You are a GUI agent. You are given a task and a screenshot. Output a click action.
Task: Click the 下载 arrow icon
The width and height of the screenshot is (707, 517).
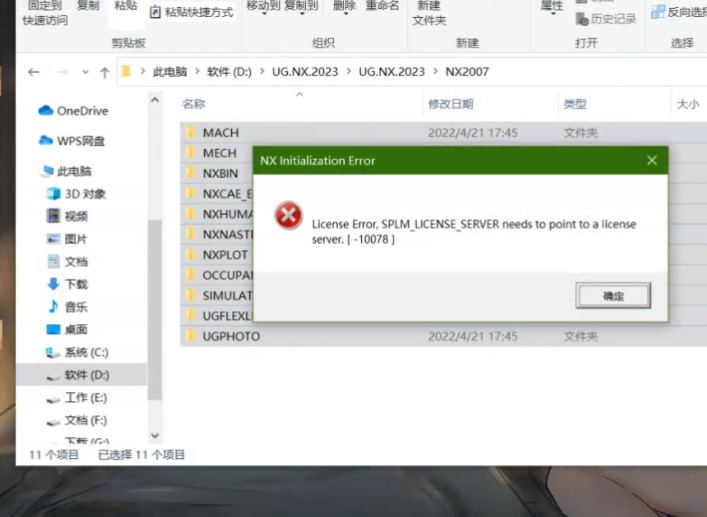click(x=53, y=284)
